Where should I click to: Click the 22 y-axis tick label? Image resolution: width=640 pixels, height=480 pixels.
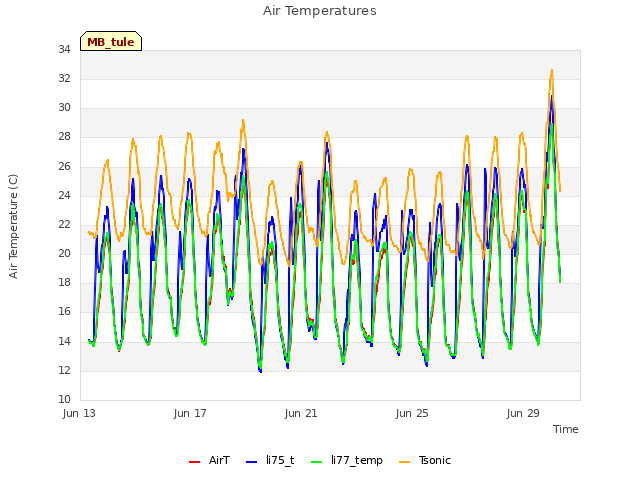click(64, 224)
